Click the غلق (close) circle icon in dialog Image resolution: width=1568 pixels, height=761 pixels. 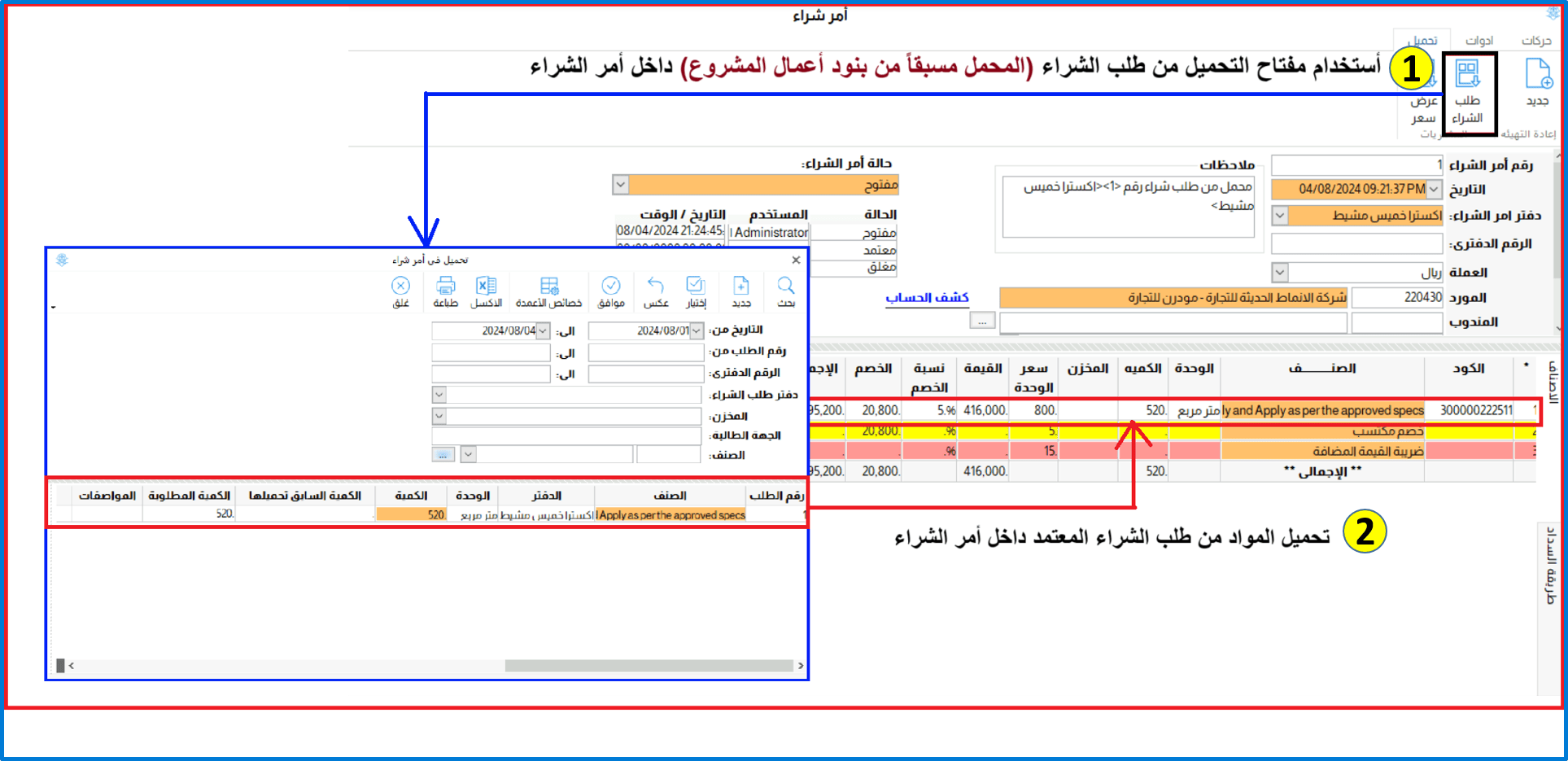400,286
